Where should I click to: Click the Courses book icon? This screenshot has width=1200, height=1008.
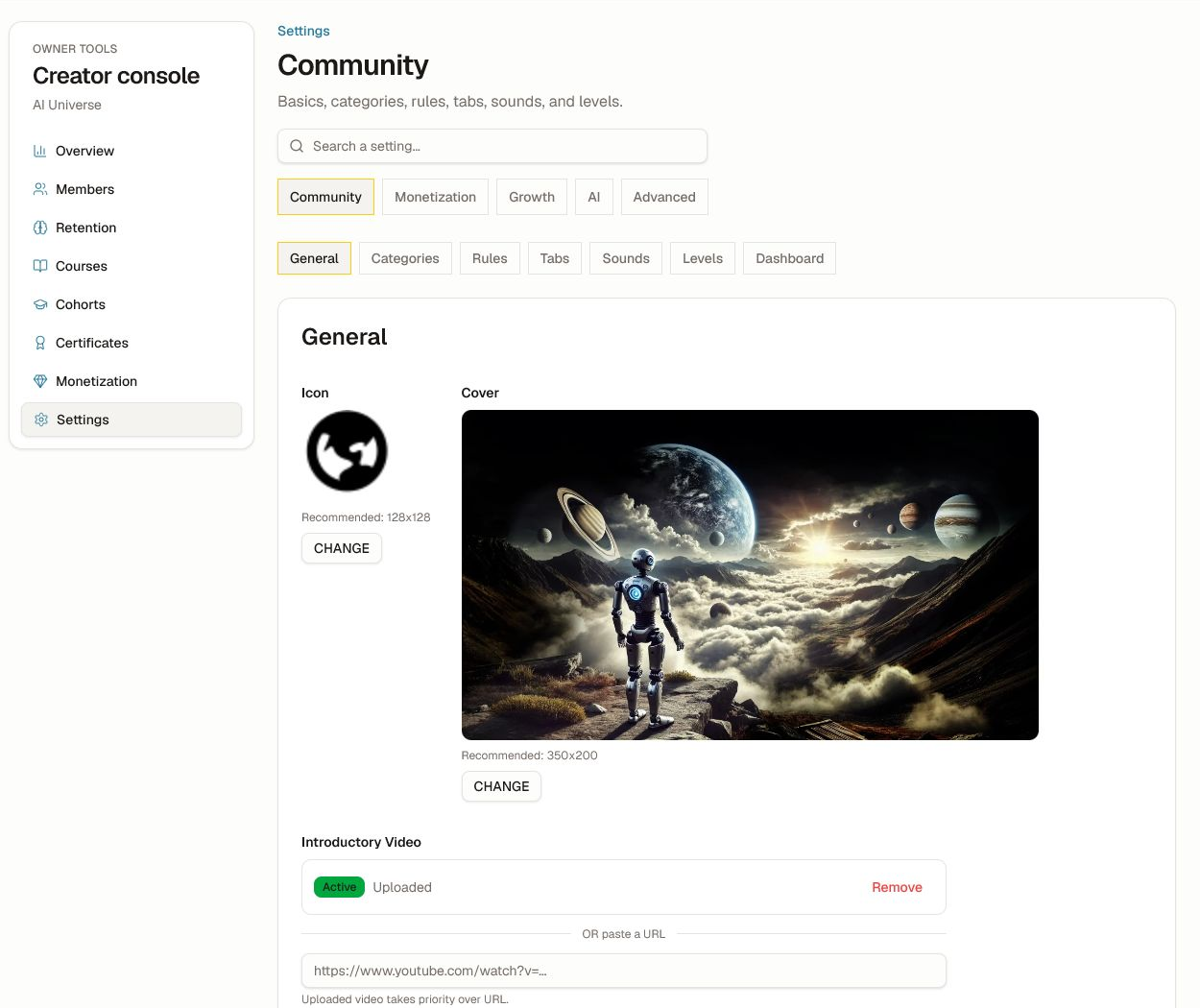point(40,266)
